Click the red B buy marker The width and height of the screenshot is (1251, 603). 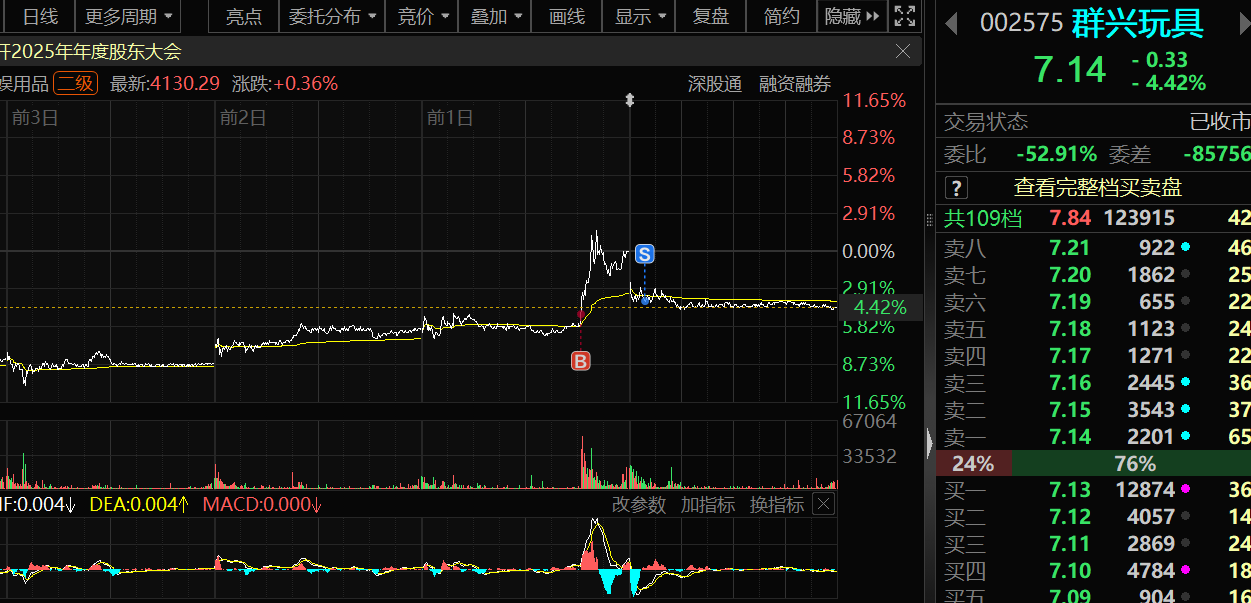pos(580,362)
